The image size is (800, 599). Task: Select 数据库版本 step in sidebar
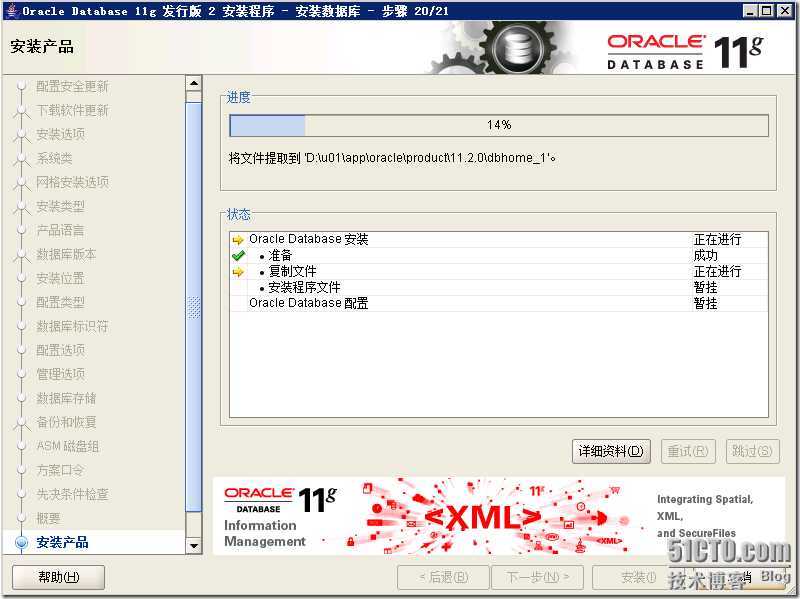66,255
